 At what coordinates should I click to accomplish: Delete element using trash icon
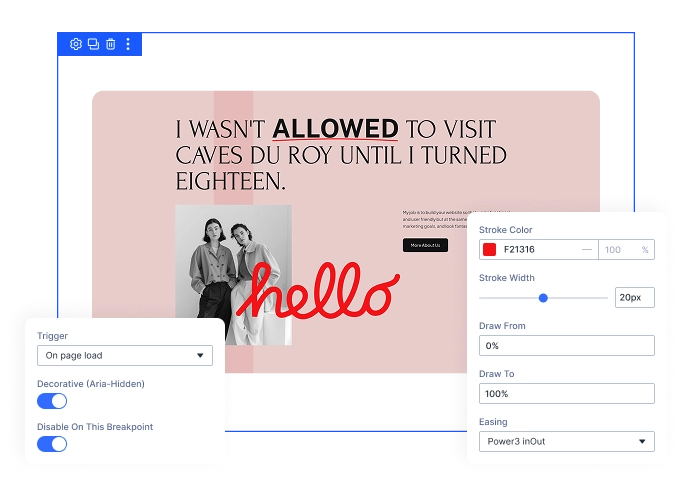coord(110,44)
